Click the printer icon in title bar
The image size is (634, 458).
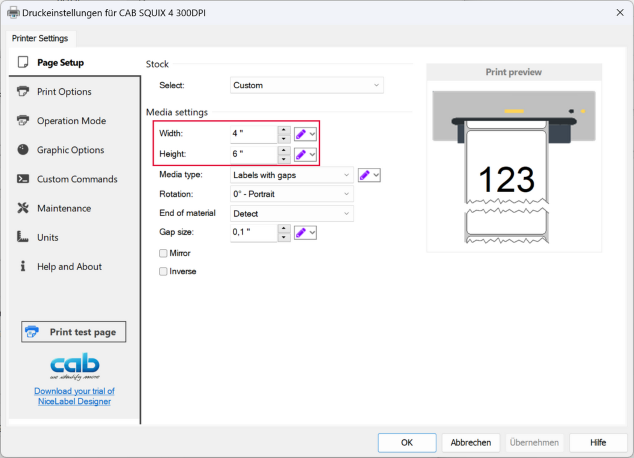point(13,13)
